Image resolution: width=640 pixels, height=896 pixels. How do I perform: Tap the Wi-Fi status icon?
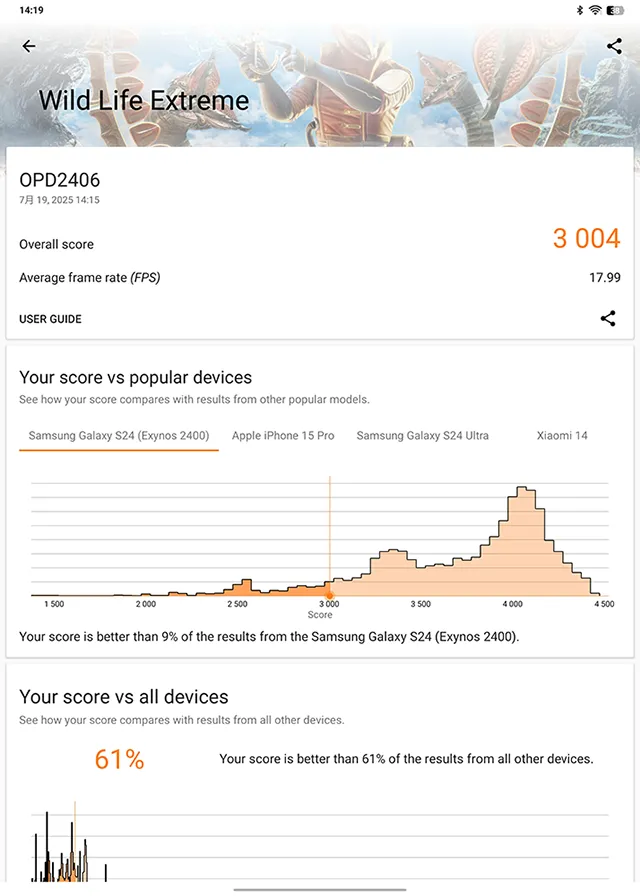pyautogui.click(x=595, y=10)
